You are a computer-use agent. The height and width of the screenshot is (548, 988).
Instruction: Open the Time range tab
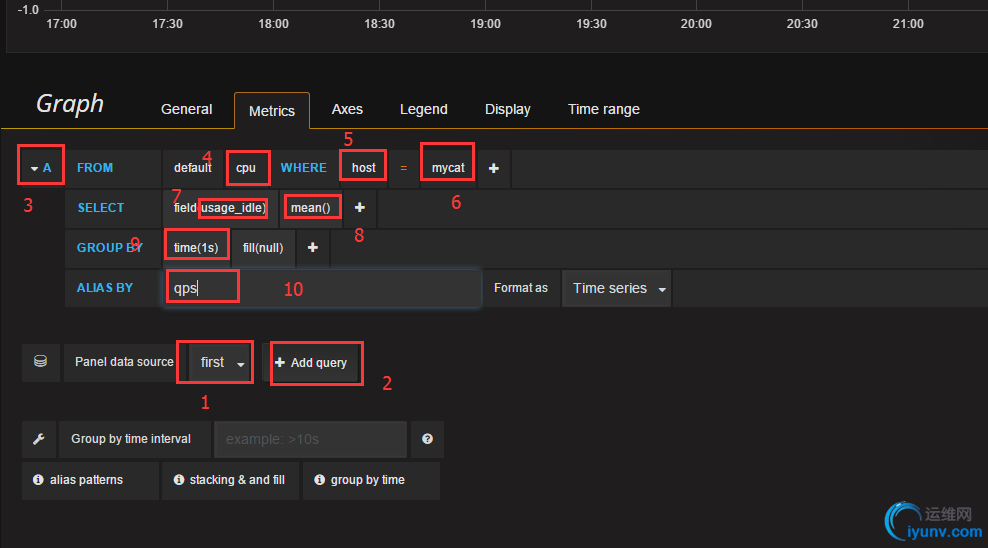604,109
